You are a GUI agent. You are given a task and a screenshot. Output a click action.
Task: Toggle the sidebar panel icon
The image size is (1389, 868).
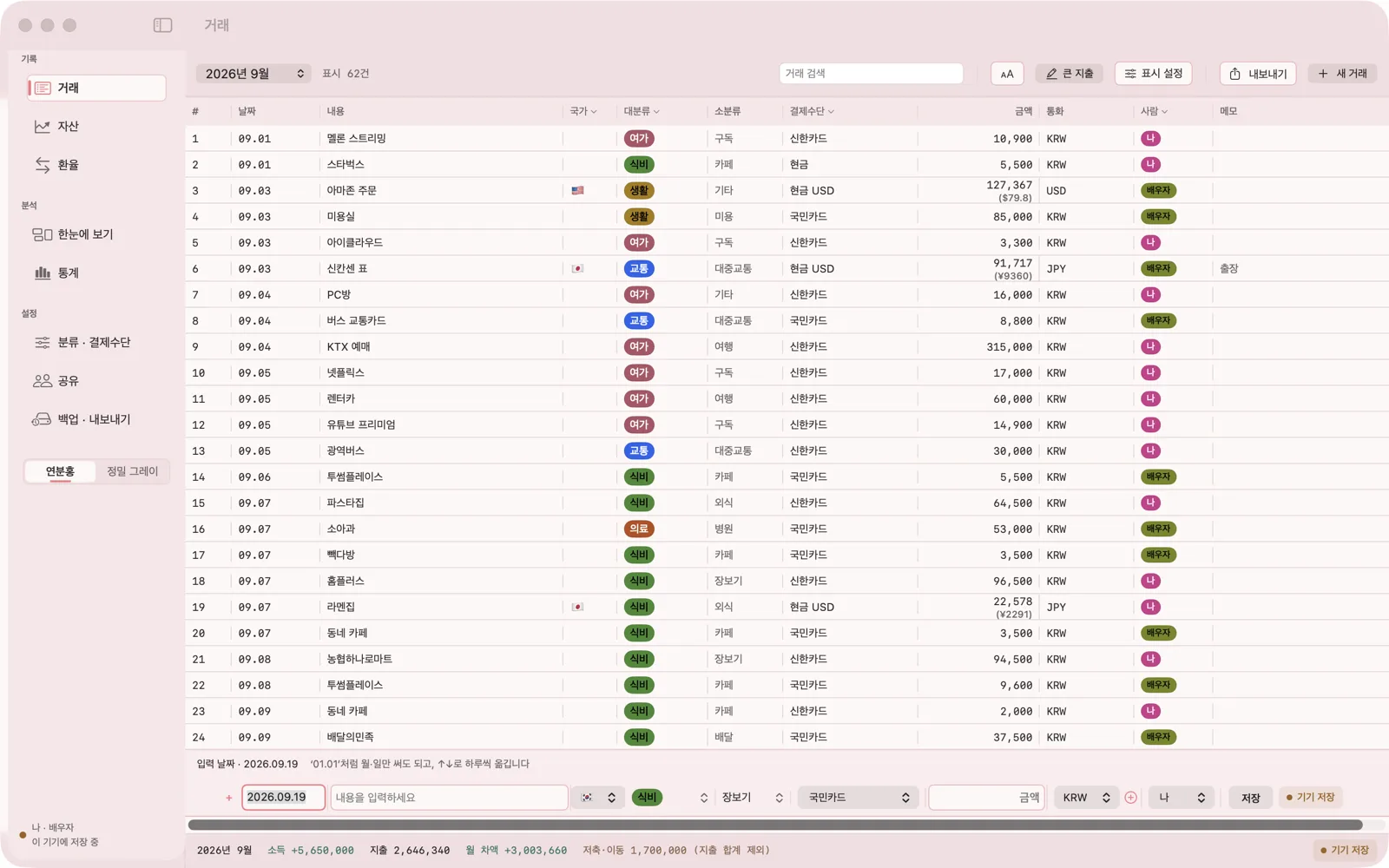[162, 25]
